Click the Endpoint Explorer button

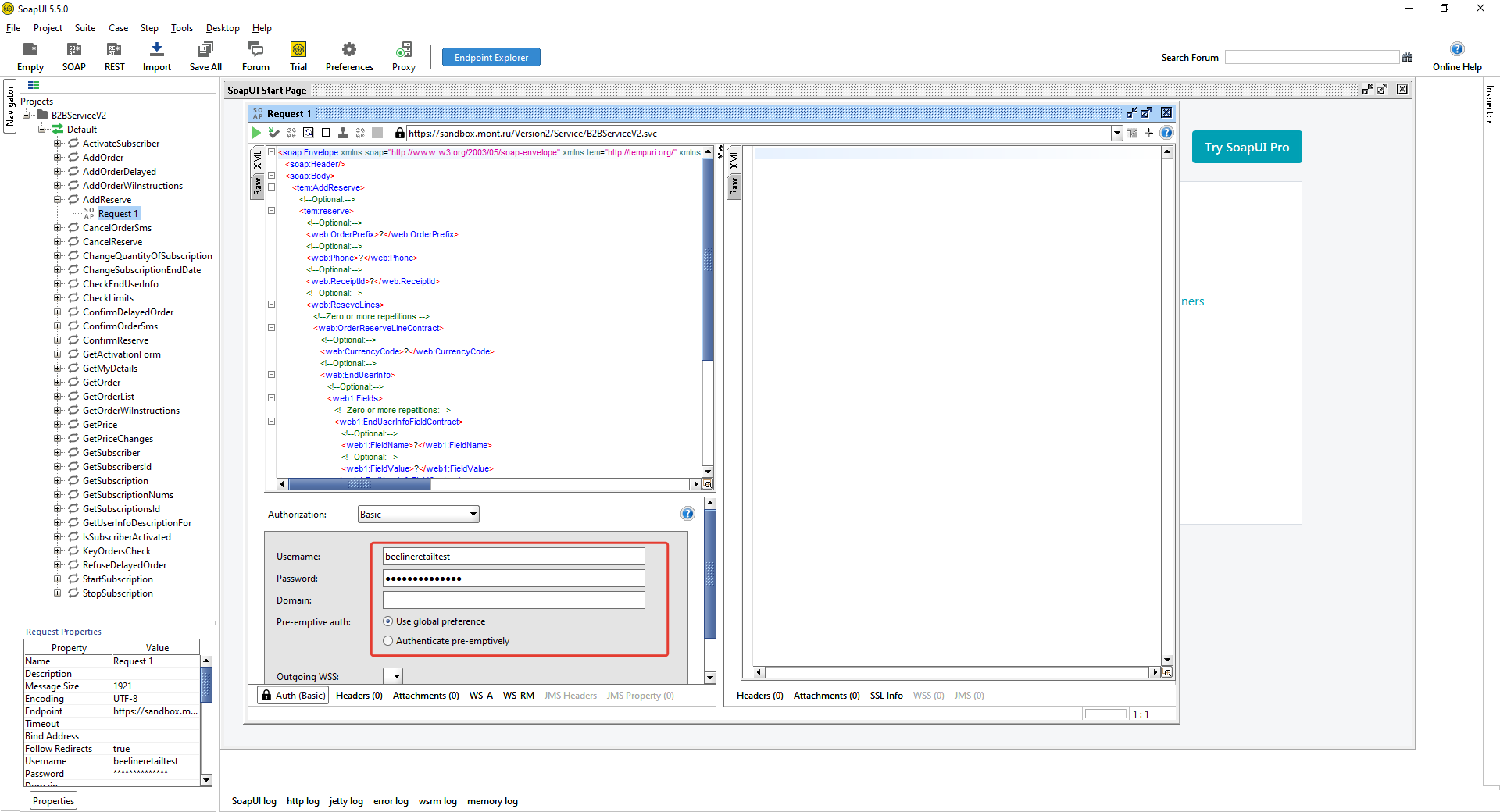click(x=491, y=58)
